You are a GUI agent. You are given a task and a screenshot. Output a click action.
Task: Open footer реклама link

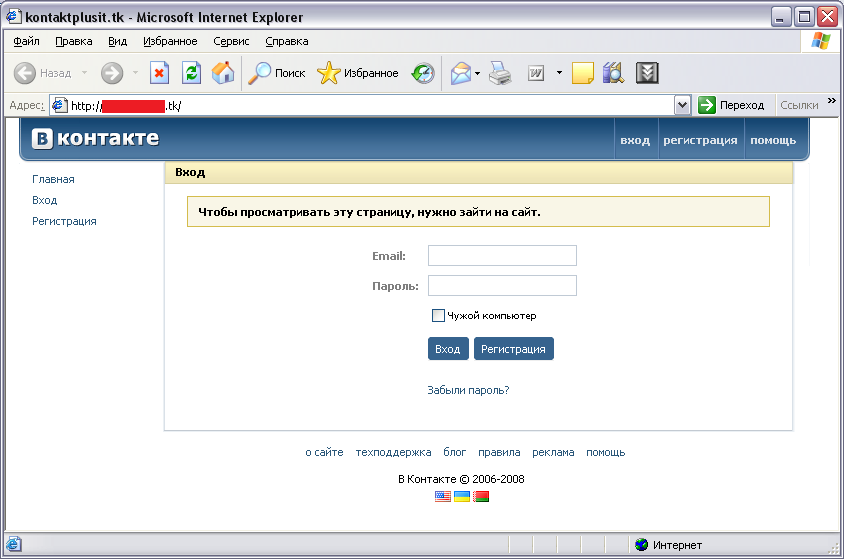pos(553,452)
